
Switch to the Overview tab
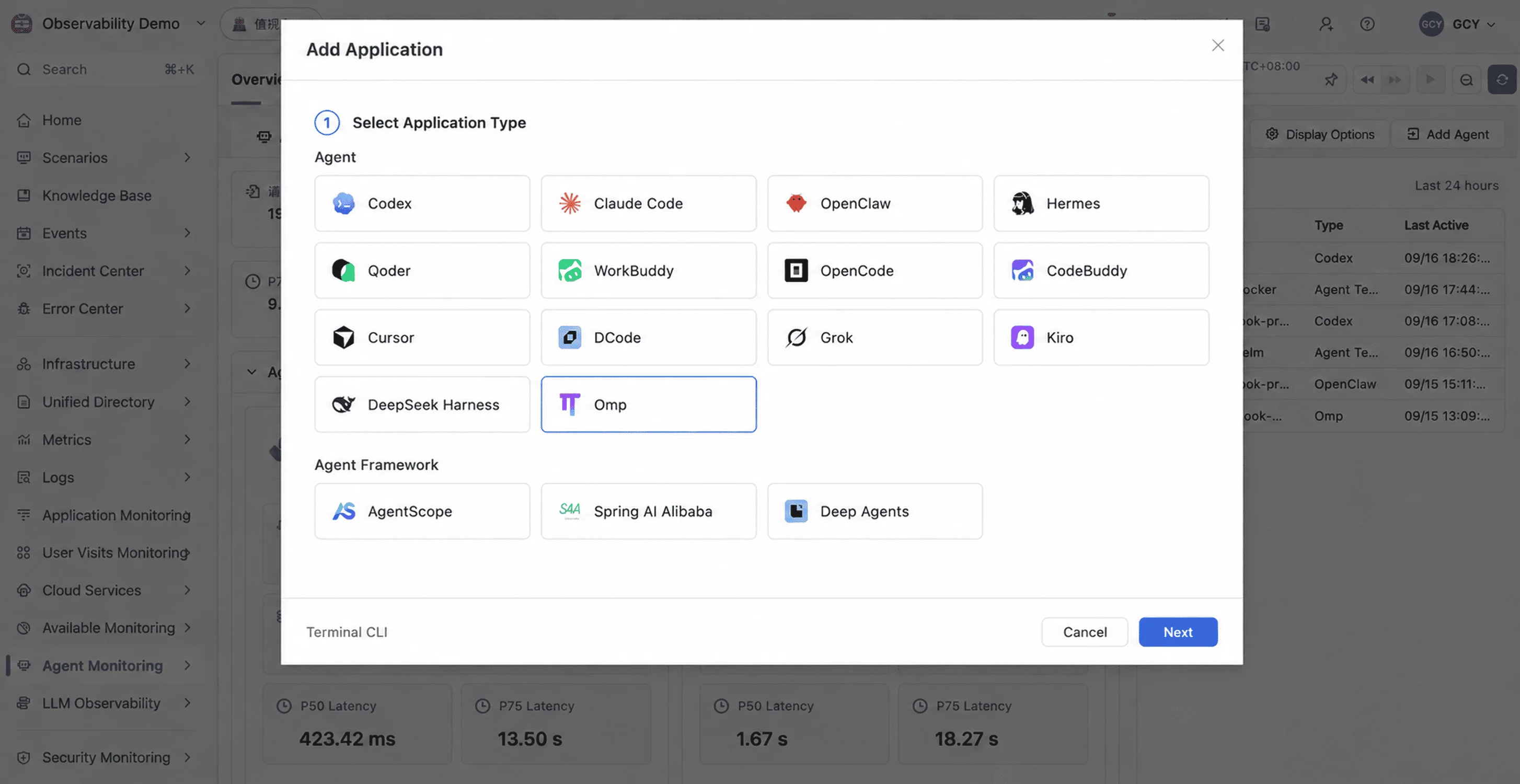pos(256,79)
